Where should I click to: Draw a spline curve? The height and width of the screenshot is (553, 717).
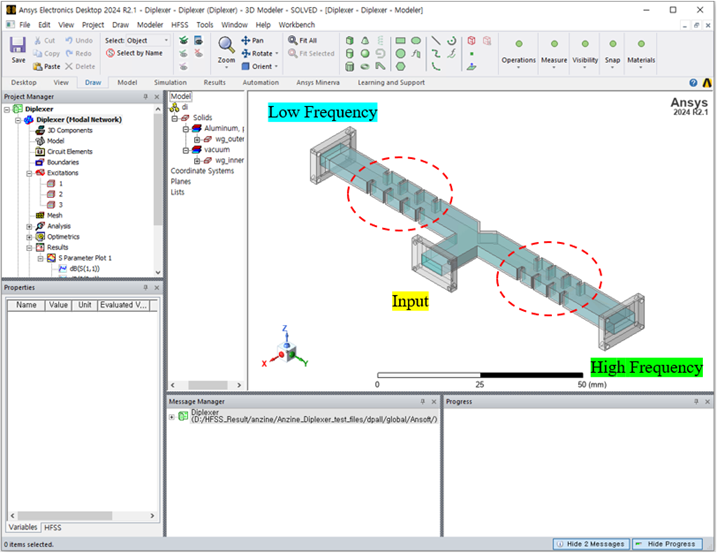pyautogui.click(x=436, y=54)
